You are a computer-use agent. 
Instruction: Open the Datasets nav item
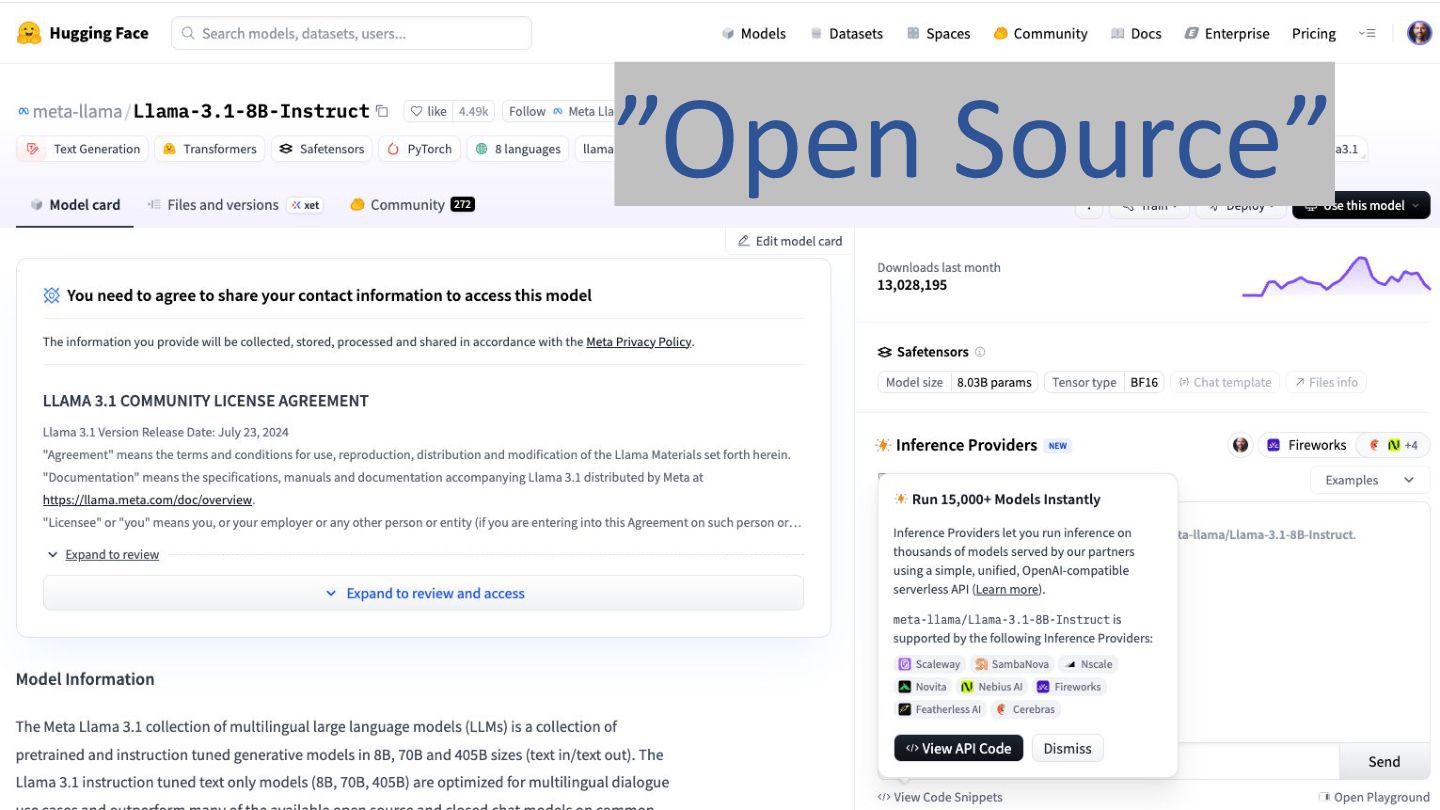pyautogui.click(x=846, y=33)
